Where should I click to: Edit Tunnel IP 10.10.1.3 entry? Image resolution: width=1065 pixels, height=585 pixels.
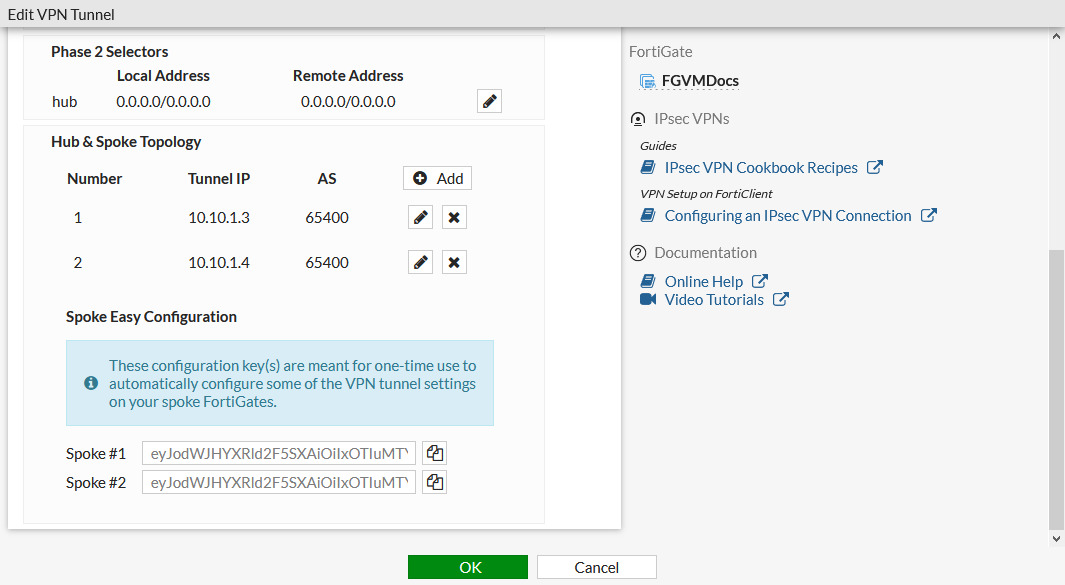pos(420,217)
